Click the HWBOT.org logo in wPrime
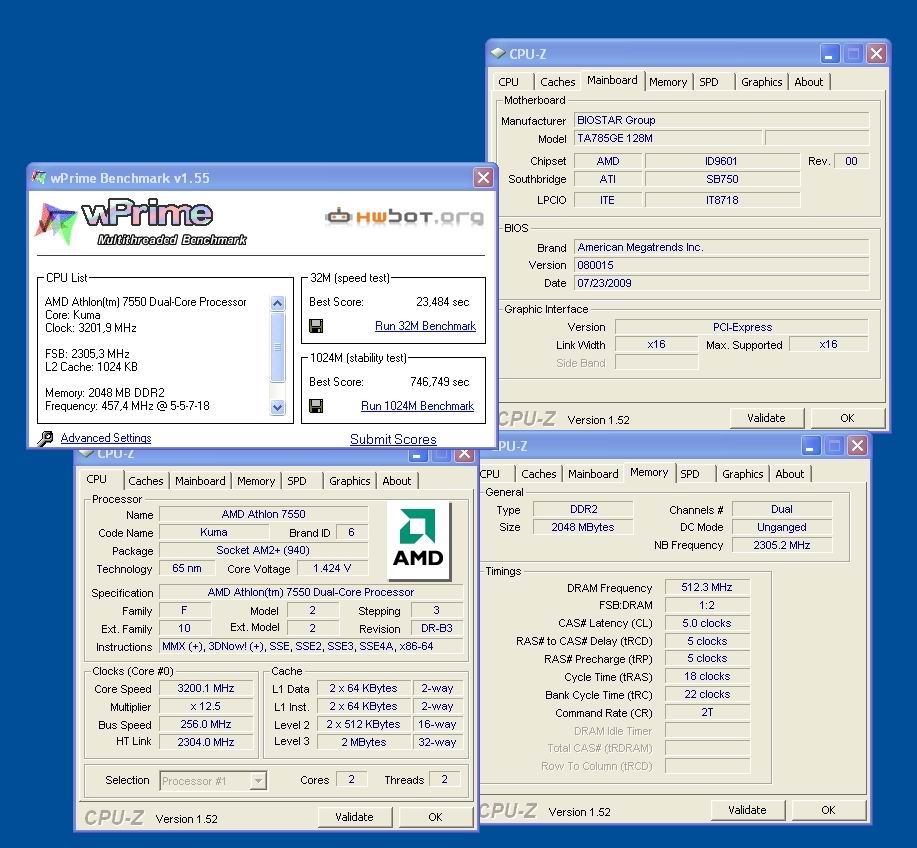This screenshot has width=917, height=848. [x=404, y=216]
